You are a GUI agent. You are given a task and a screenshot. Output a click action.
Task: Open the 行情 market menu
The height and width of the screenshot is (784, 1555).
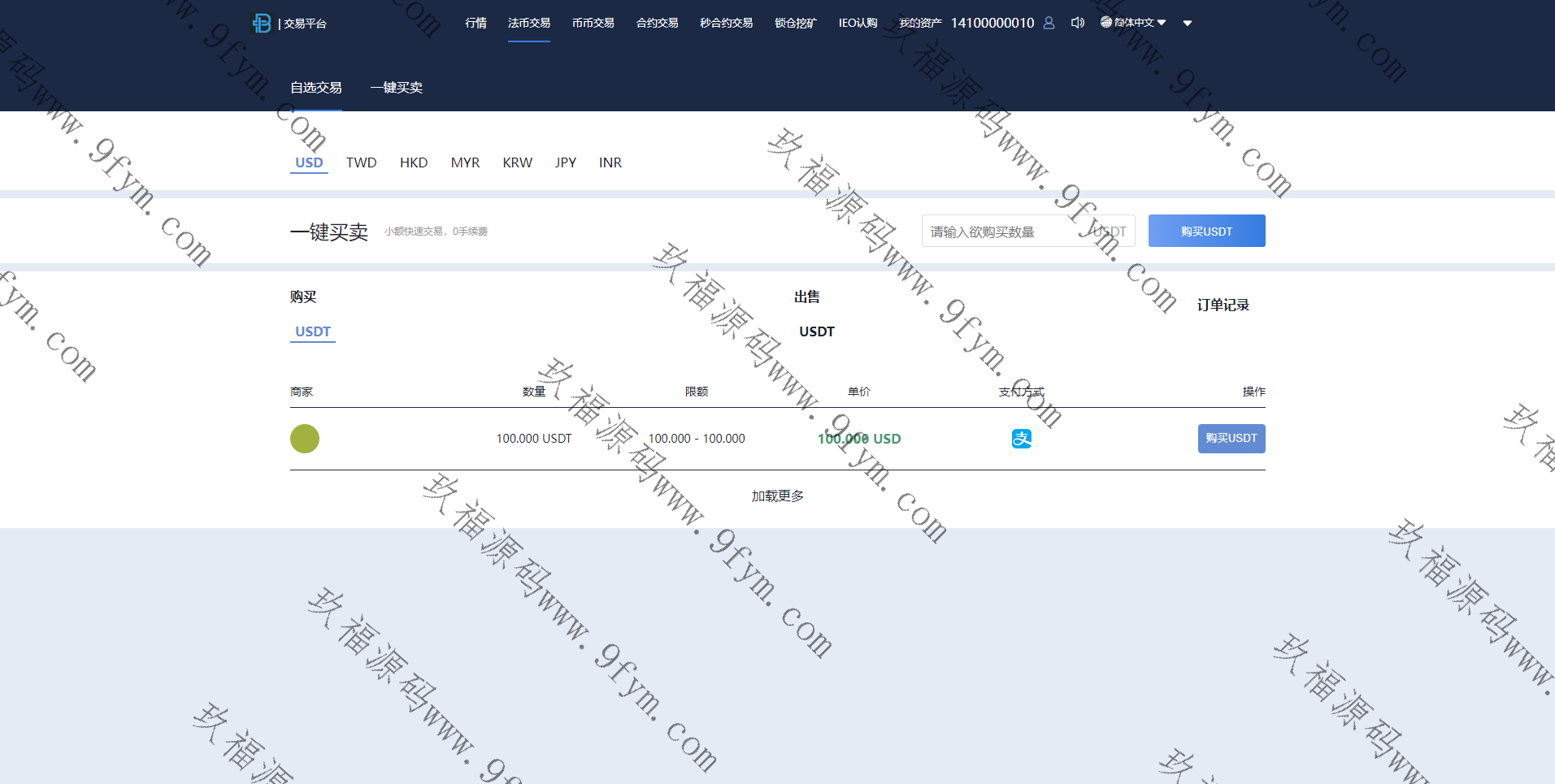[476, 23]
